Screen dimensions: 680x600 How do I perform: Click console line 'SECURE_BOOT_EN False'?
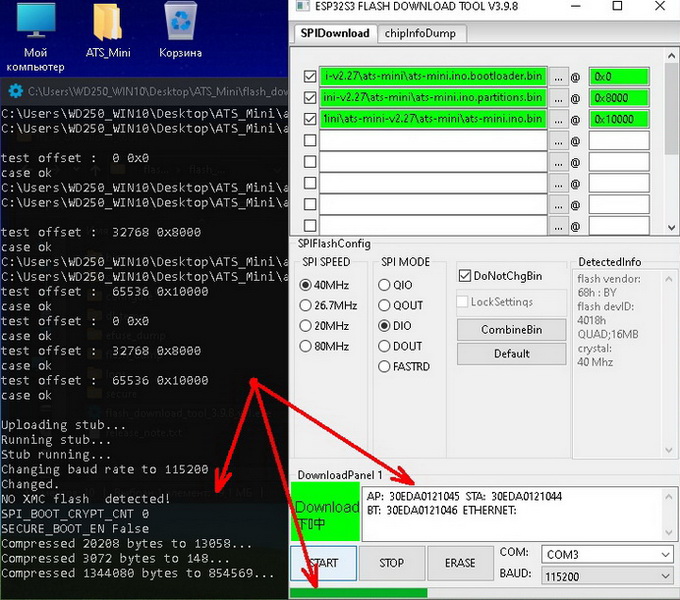pos(75,528)
